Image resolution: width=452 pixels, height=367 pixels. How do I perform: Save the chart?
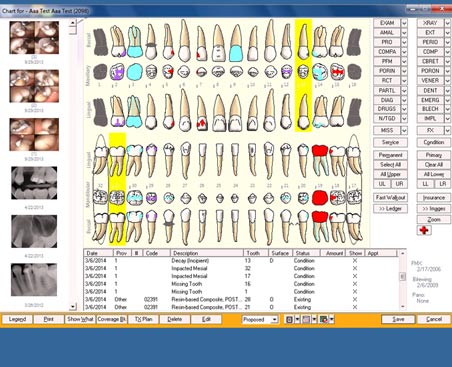pos(398,319)
